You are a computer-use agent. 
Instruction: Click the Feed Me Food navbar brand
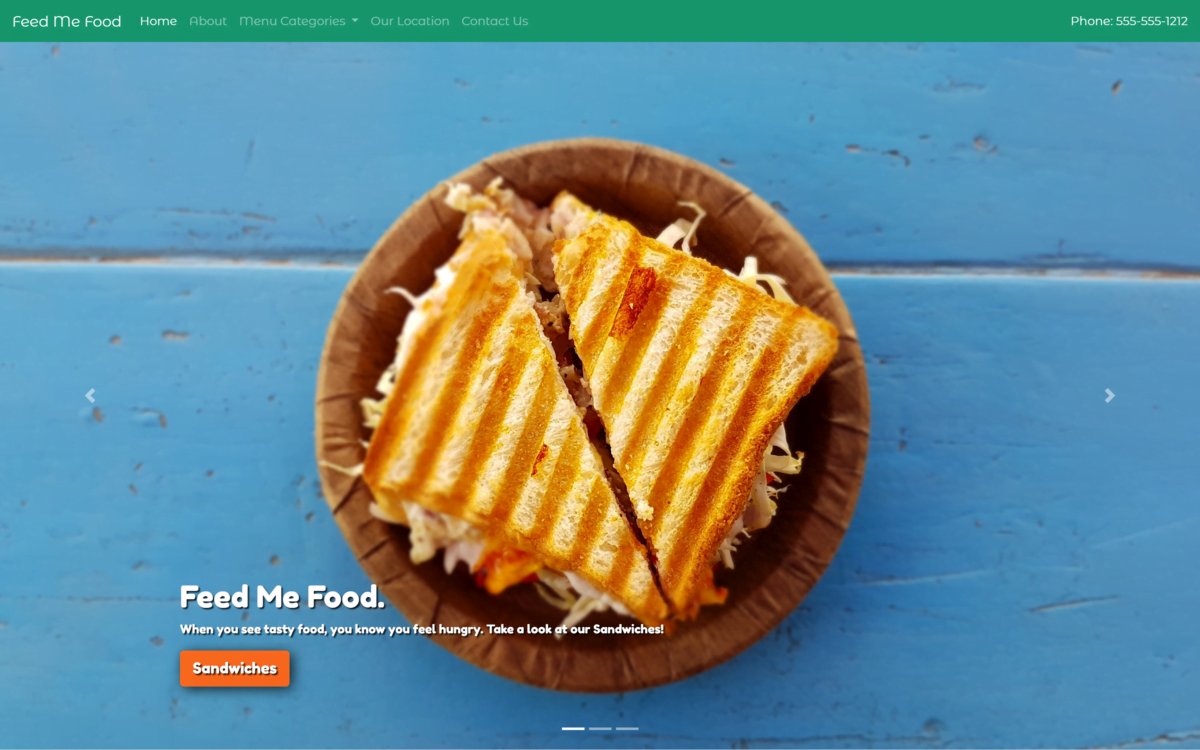[x=67, y=21]
